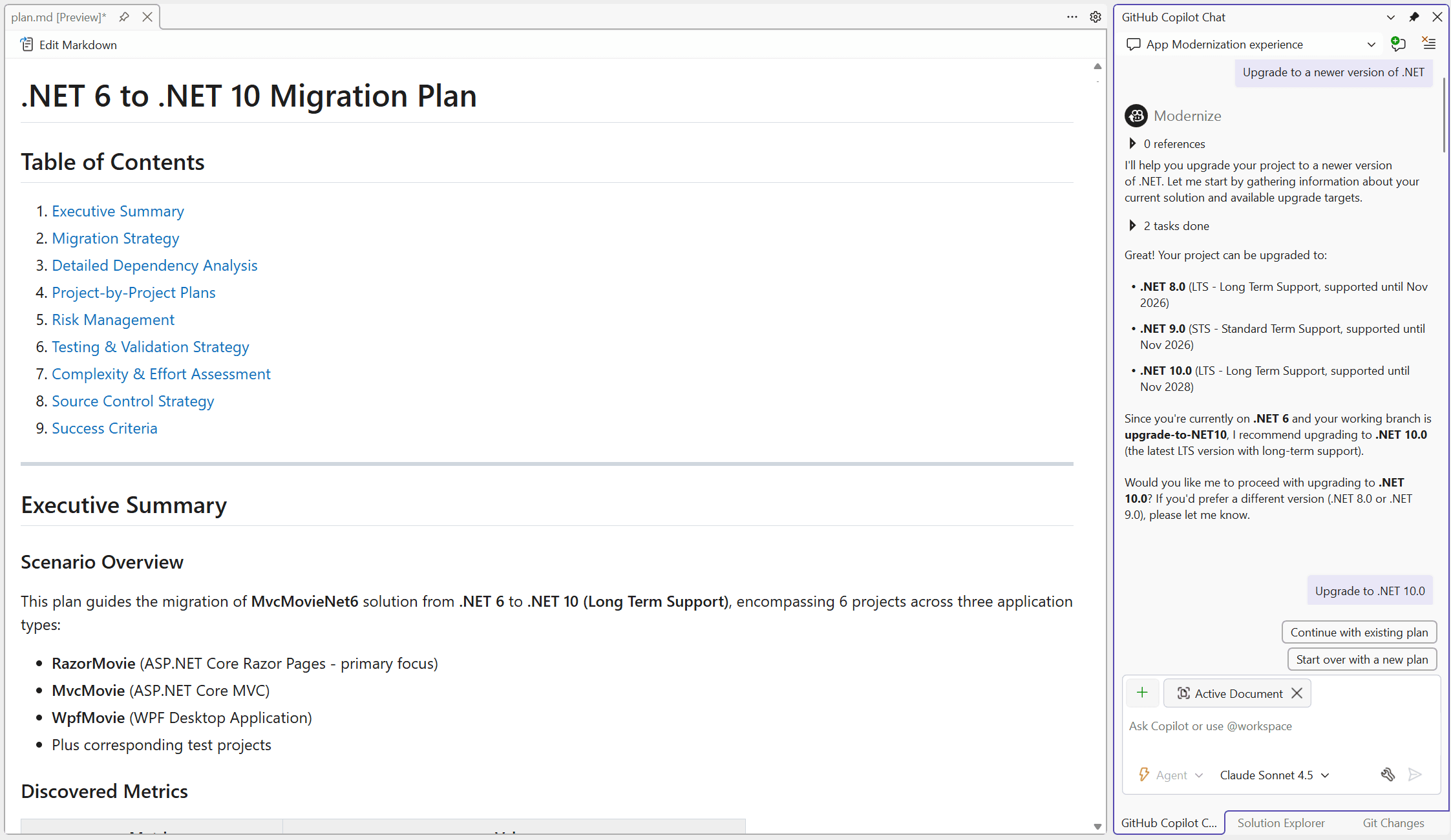Screen dimensions: 1451x840
Task: Send the Copilot chat message
Action: [x=1415, y=775]
